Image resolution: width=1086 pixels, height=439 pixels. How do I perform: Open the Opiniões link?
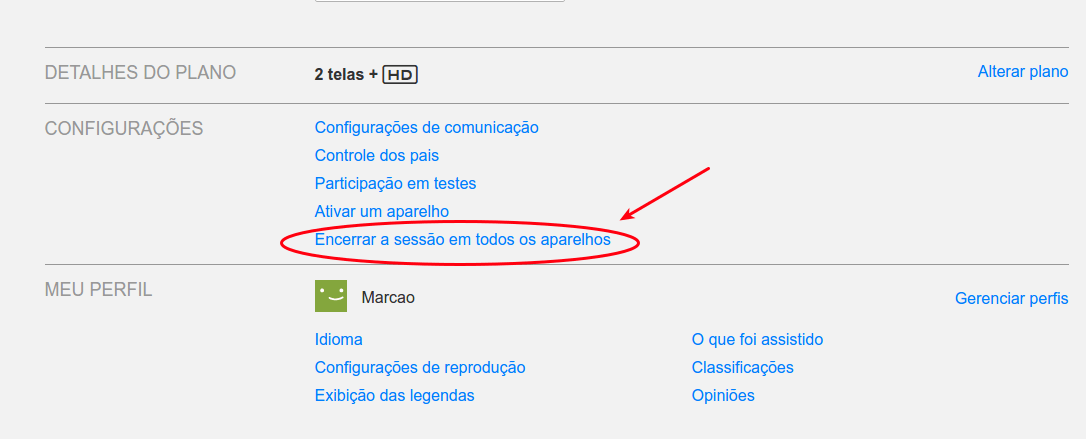pyautogui.click(x=723, y=395)
